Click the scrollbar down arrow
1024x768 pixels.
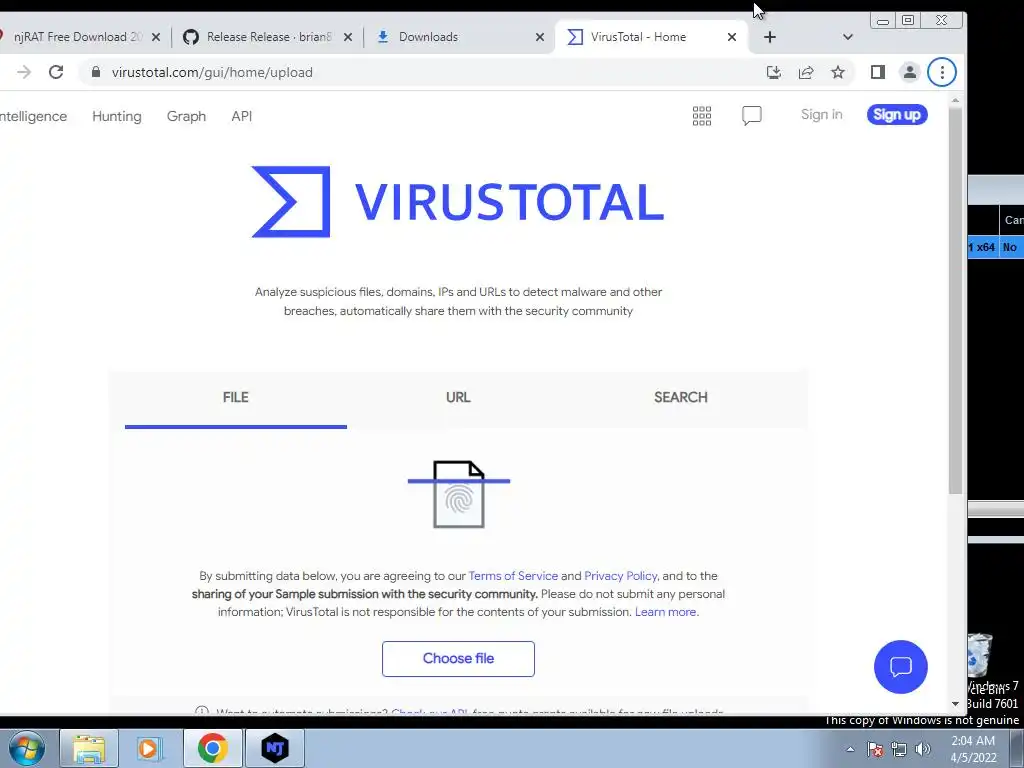point(955,704)
